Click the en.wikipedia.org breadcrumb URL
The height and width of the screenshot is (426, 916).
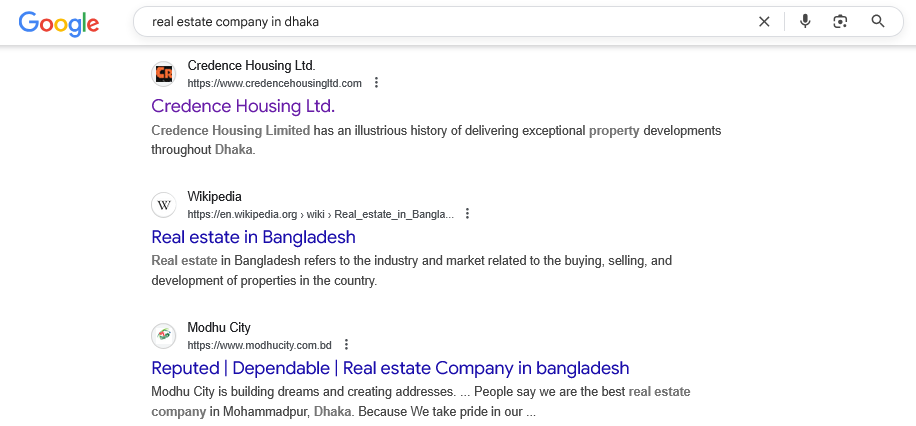[x=320, y=214]
